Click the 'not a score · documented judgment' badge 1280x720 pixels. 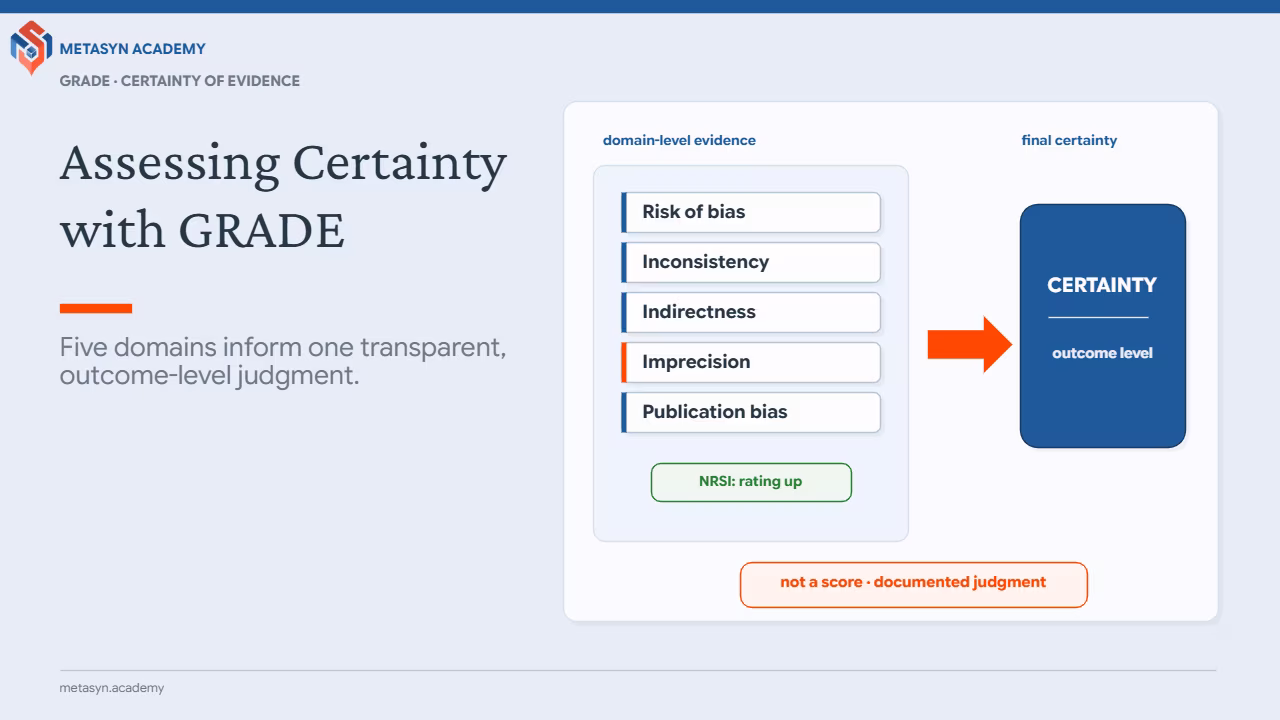click(913, 584)
